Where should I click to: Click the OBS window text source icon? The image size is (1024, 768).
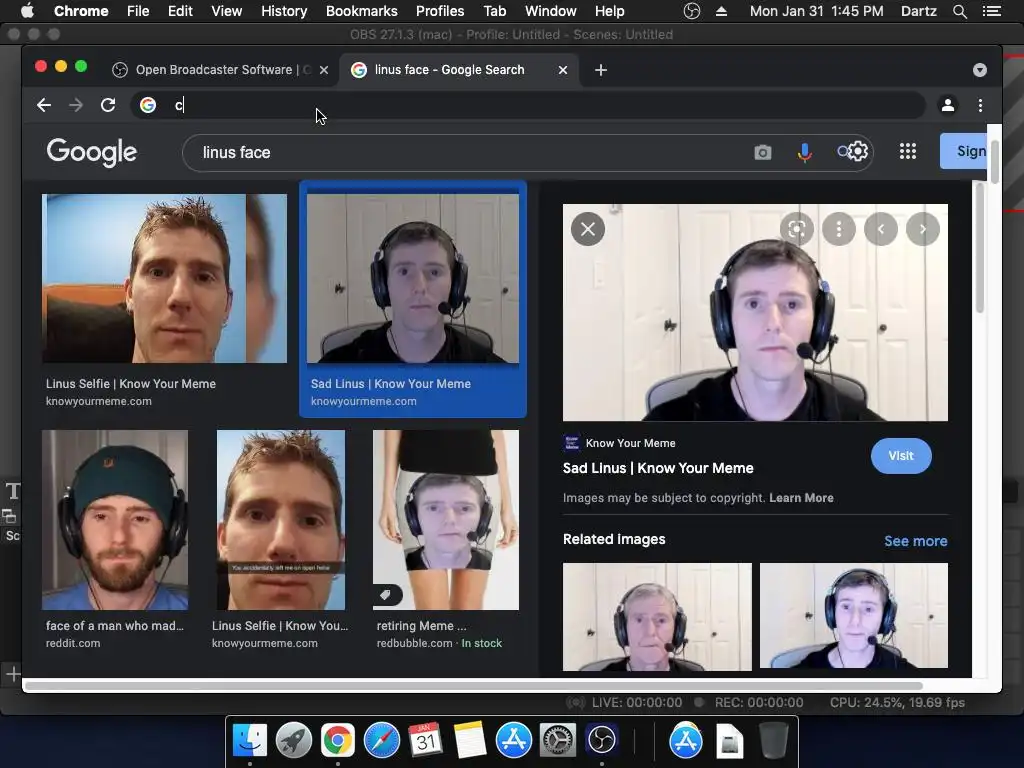12,491
